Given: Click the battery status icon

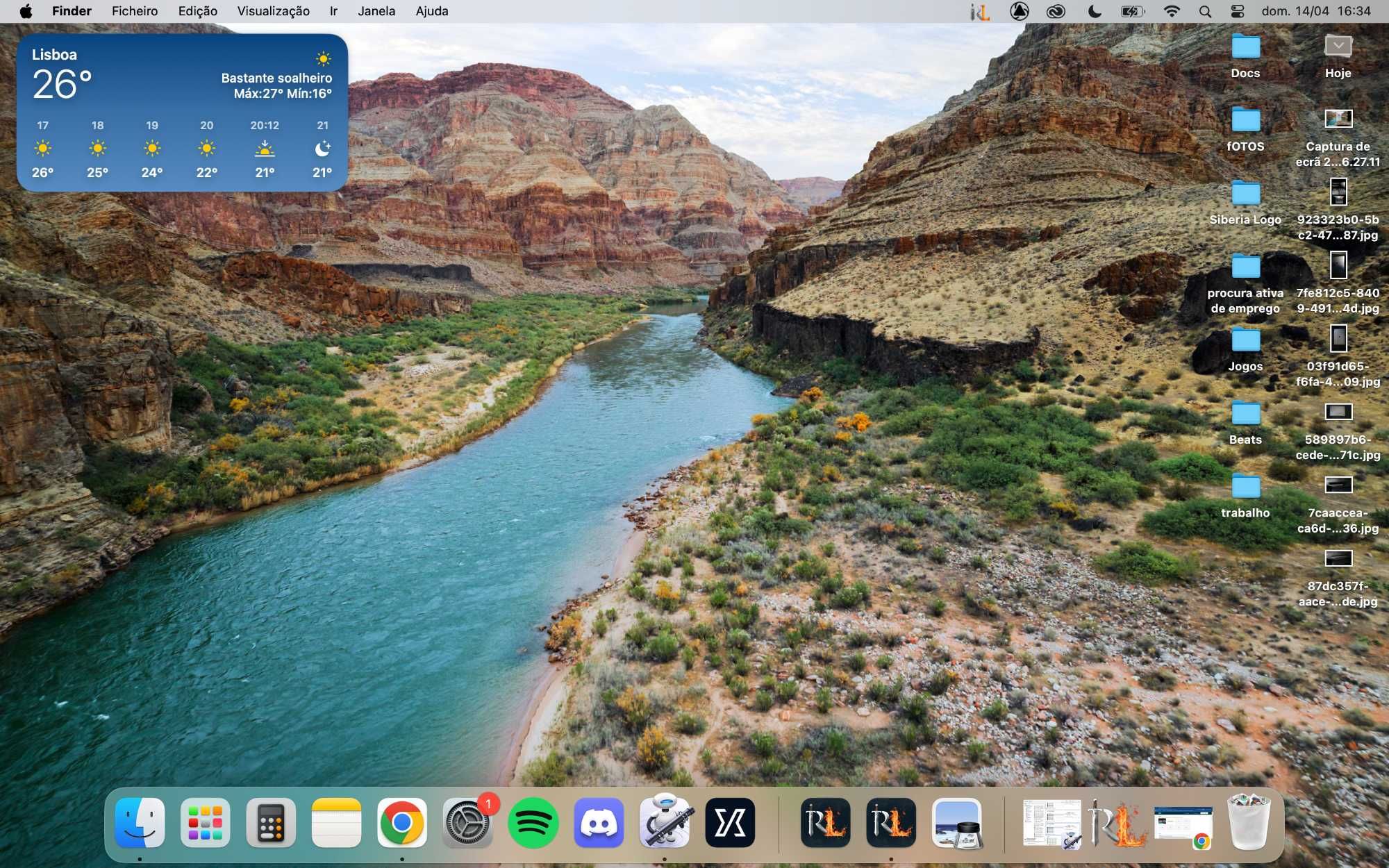Looking at the screenshot, I should tap(1133, 11).
